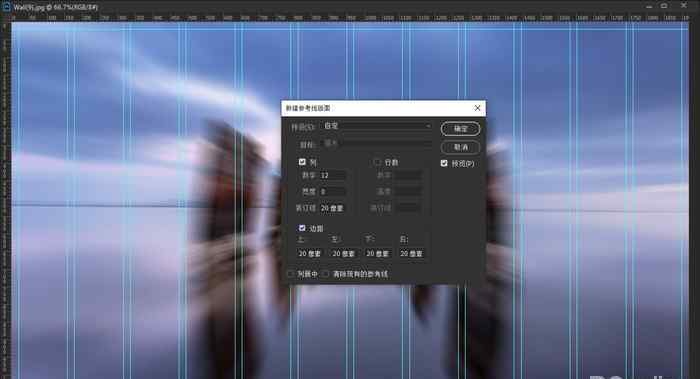Click the 取消 (Cancel) button

pos(460,147)
